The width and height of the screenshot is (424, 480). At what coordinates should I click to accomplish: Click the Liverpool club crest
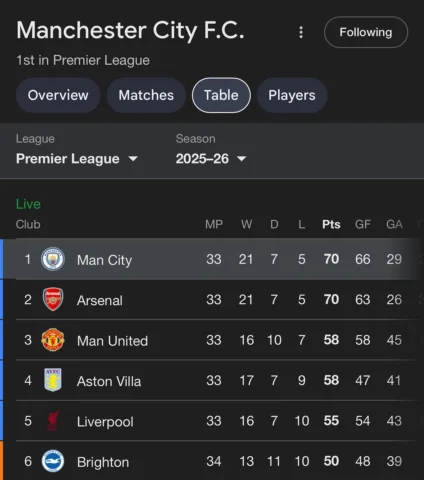pyautogui.click(x=53, y=421)
